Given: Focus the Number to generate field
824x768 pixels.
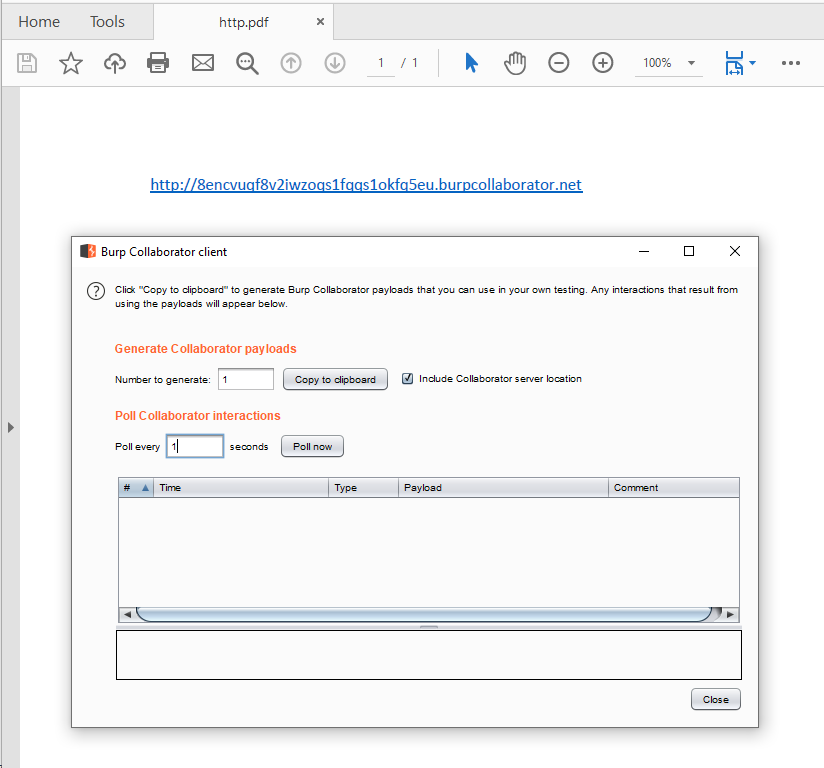Looking at the screenshot, I should [246, 379].
